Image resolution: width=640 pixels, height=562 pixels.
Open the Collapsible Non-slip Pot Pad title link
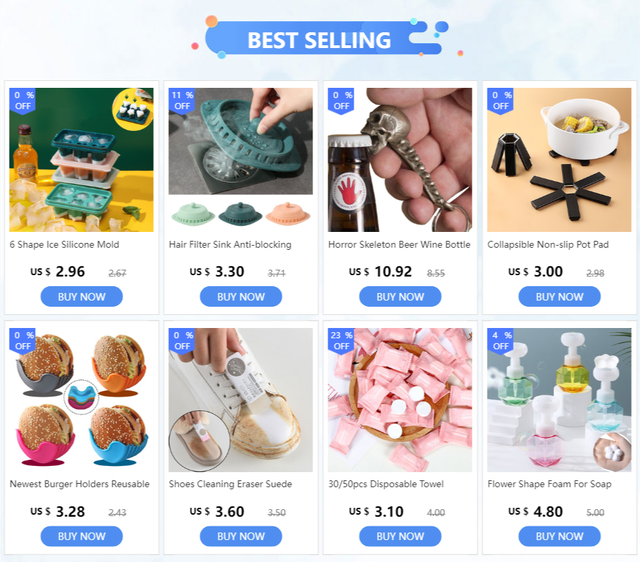click(548, 244)
